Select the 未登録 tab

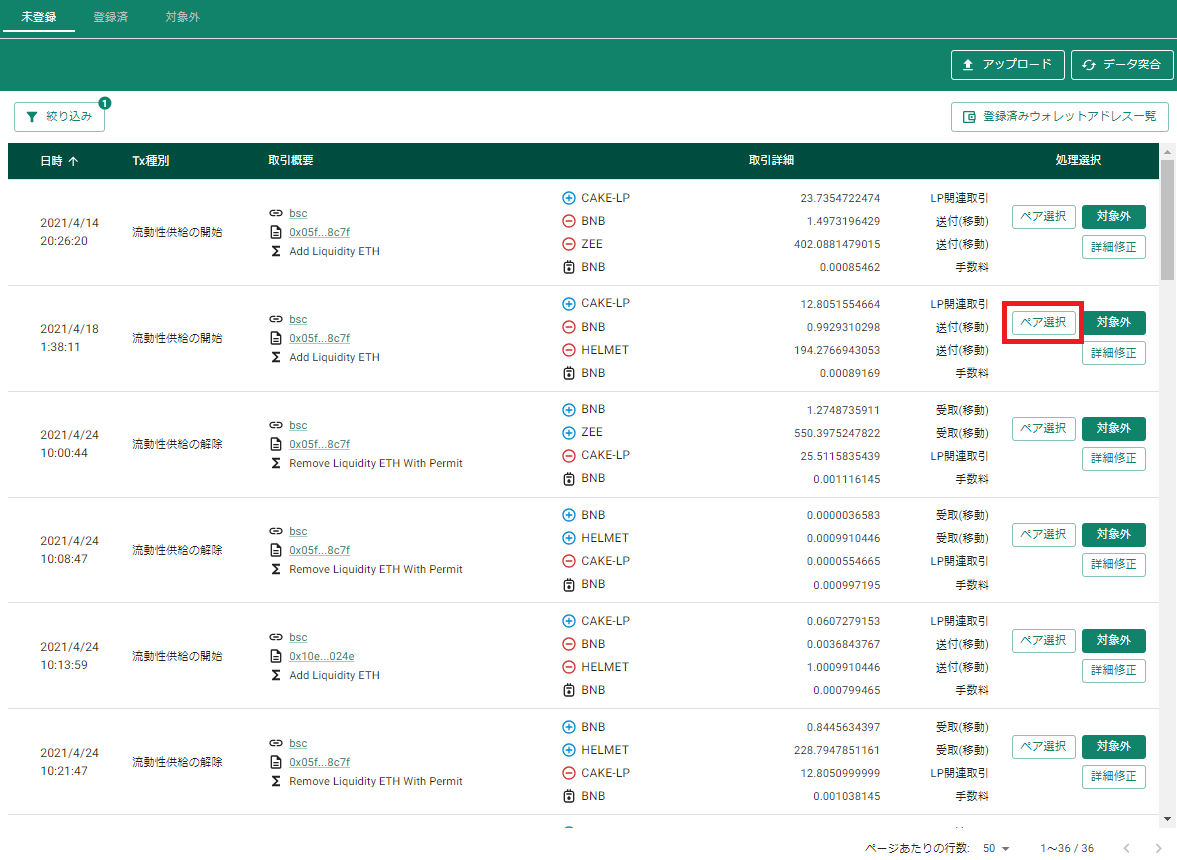pyautogui.click(x=38, y=17)
